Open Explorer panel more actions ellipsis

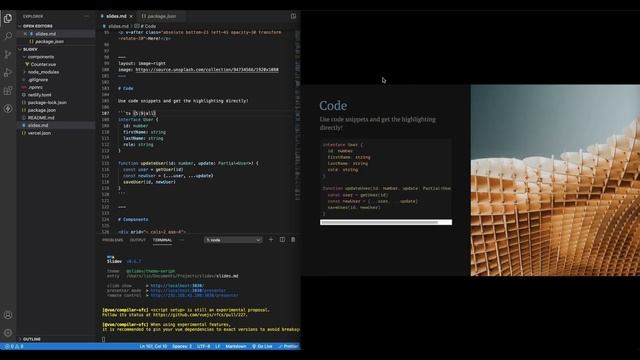(87, 16)
